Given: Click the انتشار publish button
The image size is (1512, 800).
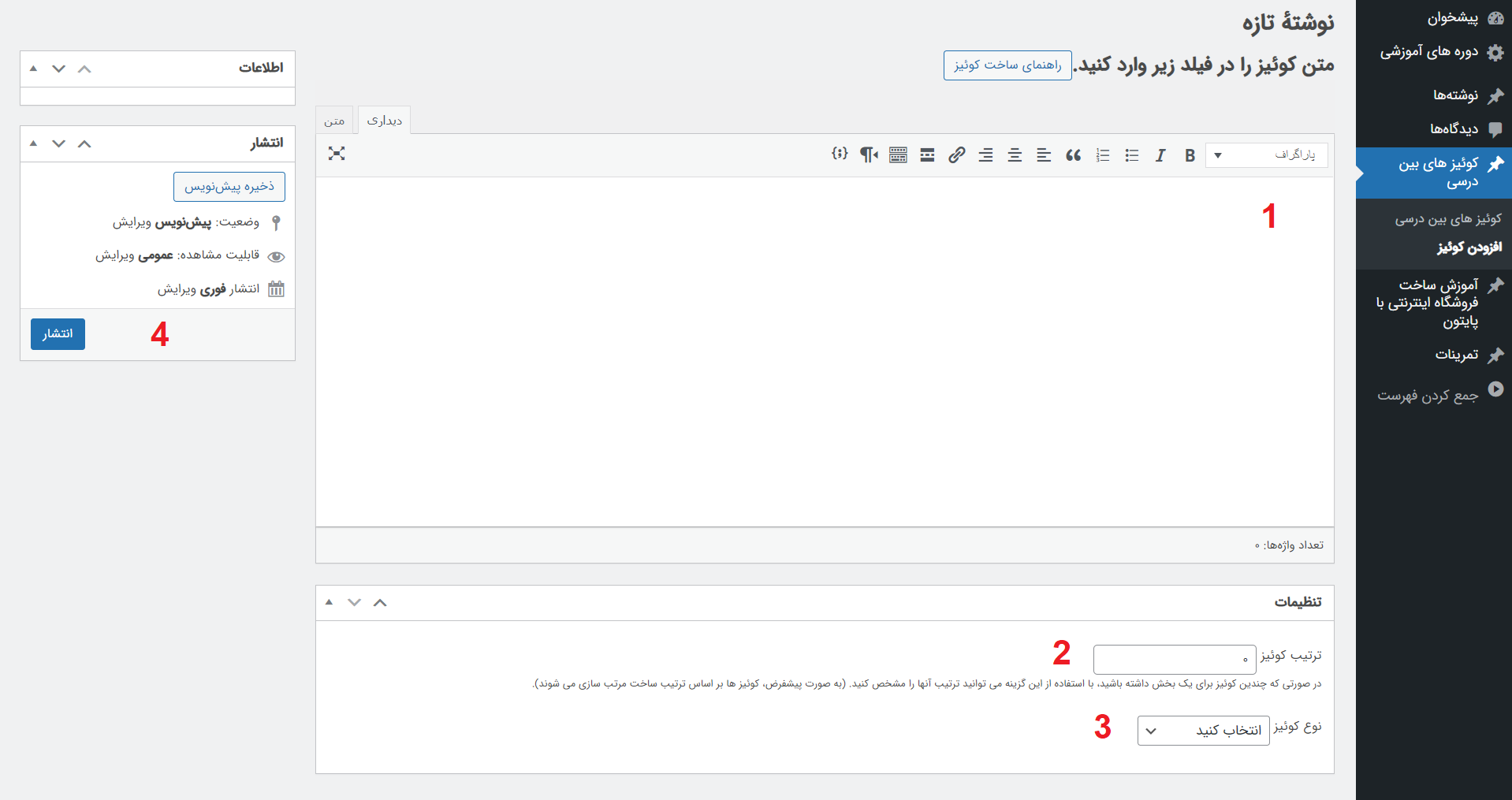Looking at the screenshot, I should tap(58, 334).
